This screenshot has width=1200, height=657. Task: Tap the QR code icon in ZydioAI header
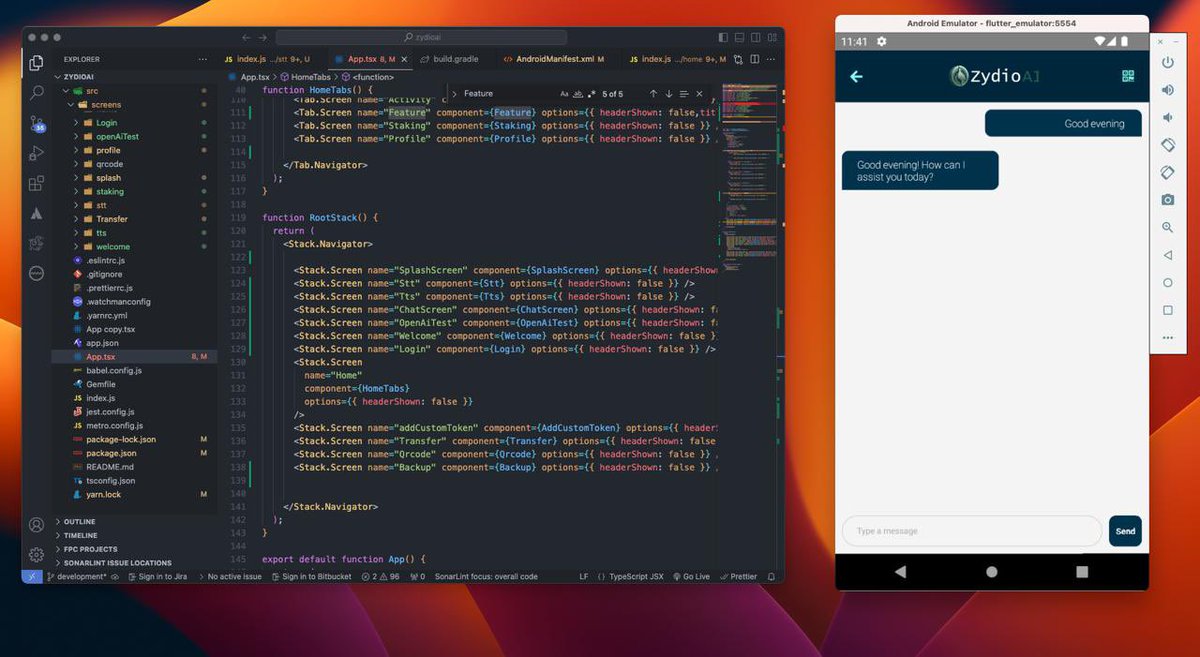[1128, 76]
